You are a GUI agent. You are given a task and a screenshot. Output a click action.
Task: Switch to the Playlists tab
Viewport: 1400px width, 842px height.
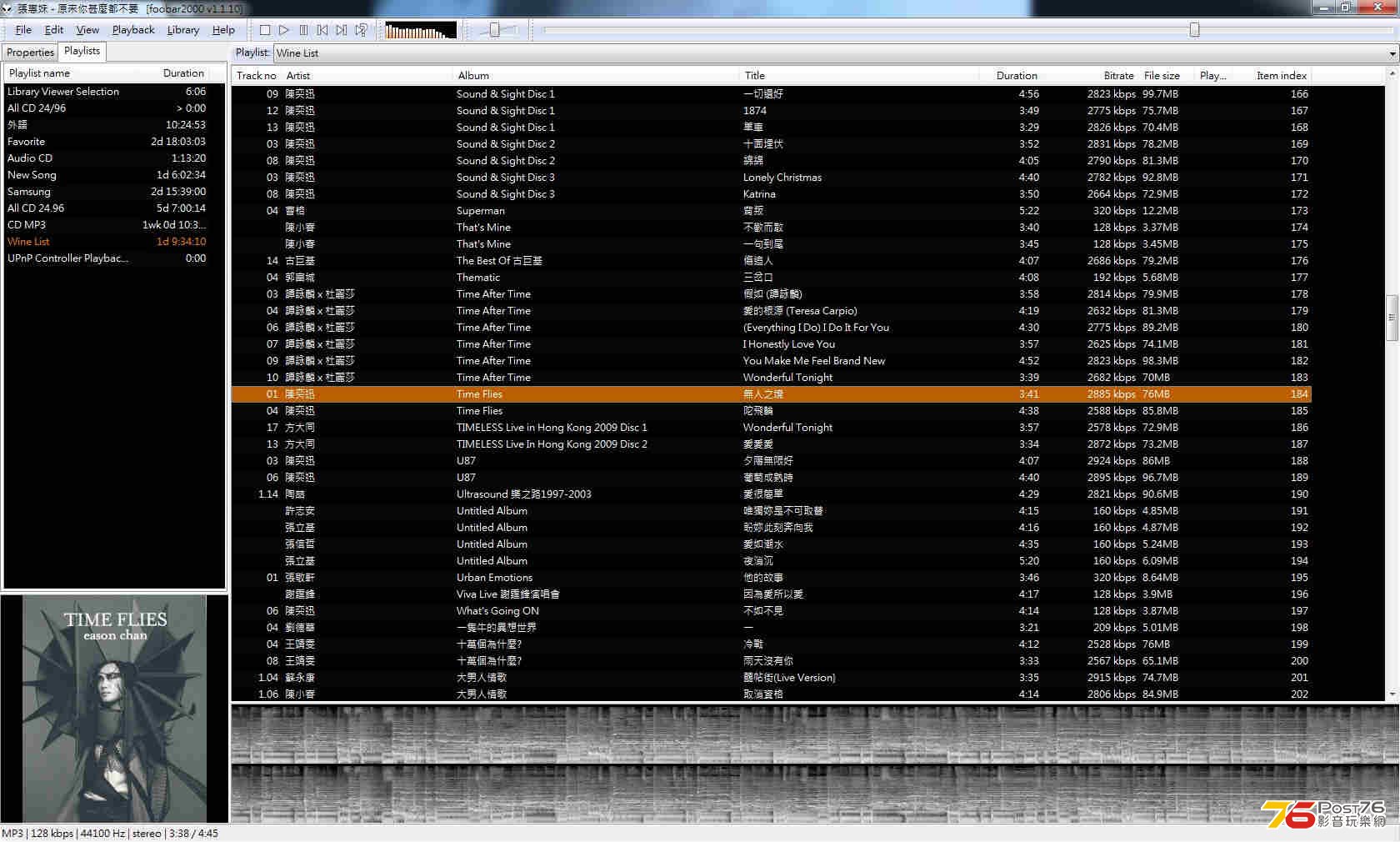coord(82,51)
